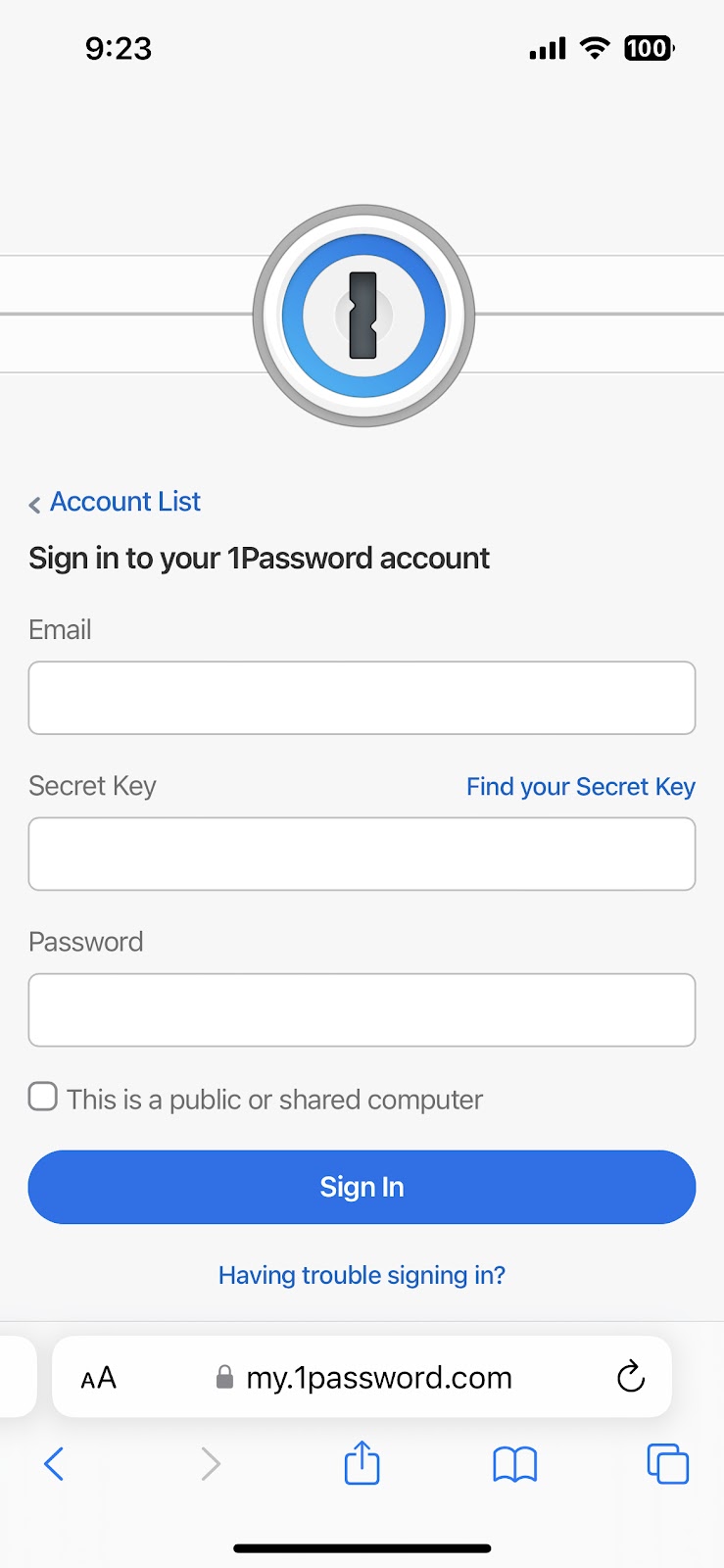Tap the padlock icon in address bar
The width and height of the screenshot is (724, 1568).
pos(224,1378)
